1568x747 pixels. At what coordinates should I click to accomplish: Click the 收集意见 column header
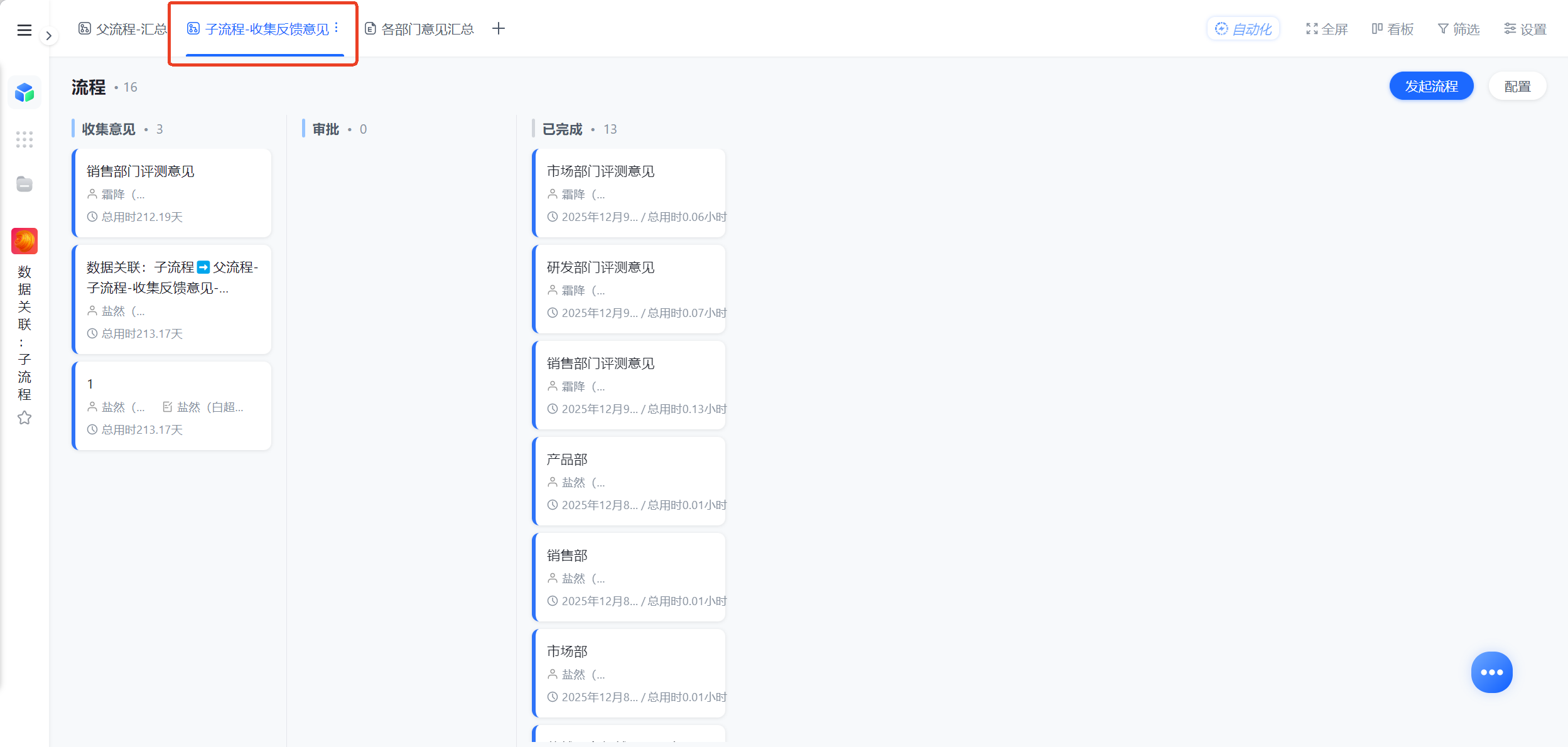pyautogui.click(x=109, y=129)
